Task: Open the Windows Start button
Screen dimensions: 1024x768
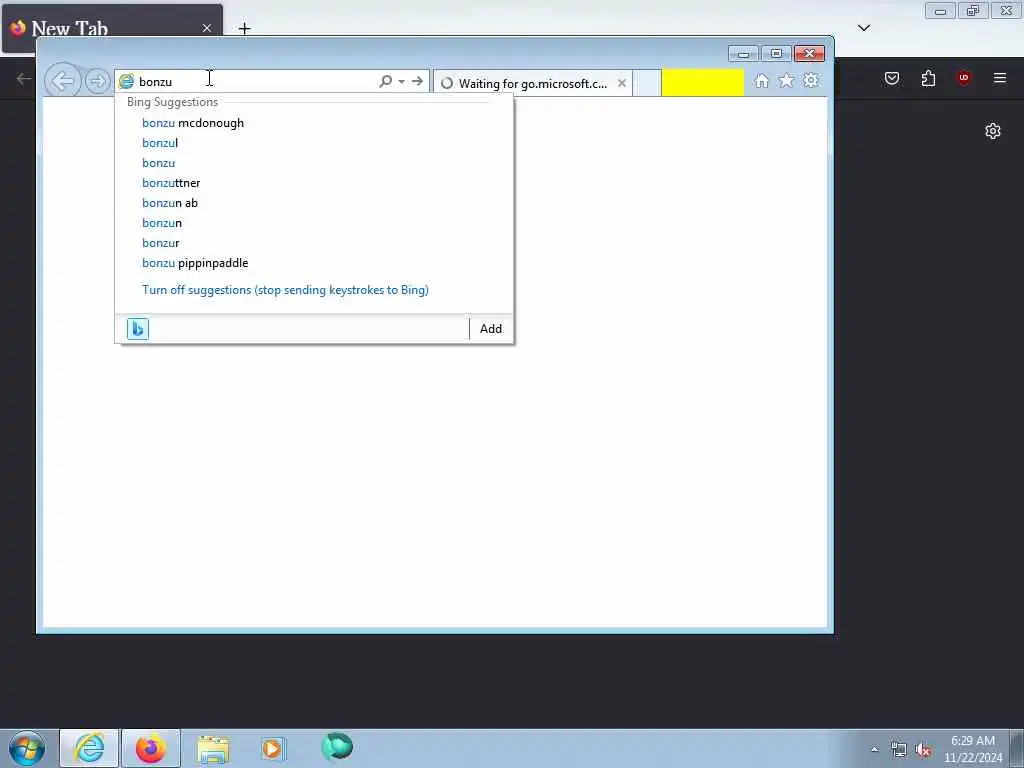Action: [27, 748]
